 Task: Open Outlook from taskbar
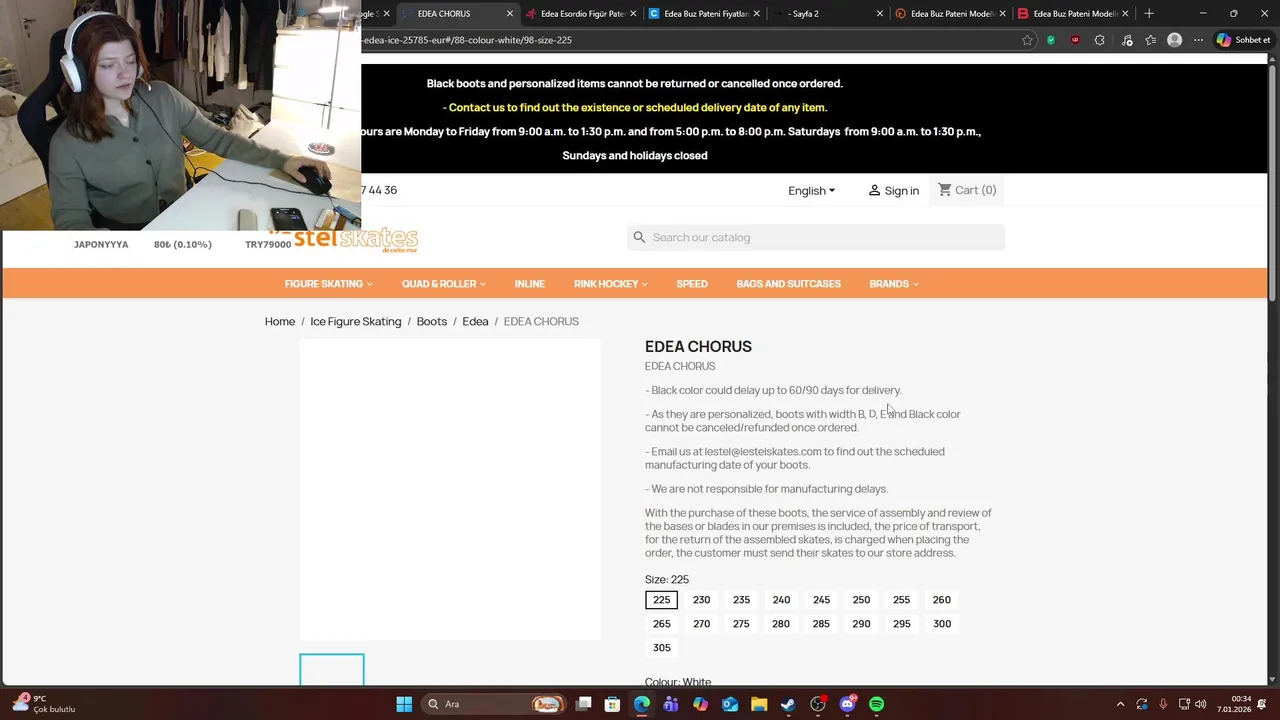[730, 704]
